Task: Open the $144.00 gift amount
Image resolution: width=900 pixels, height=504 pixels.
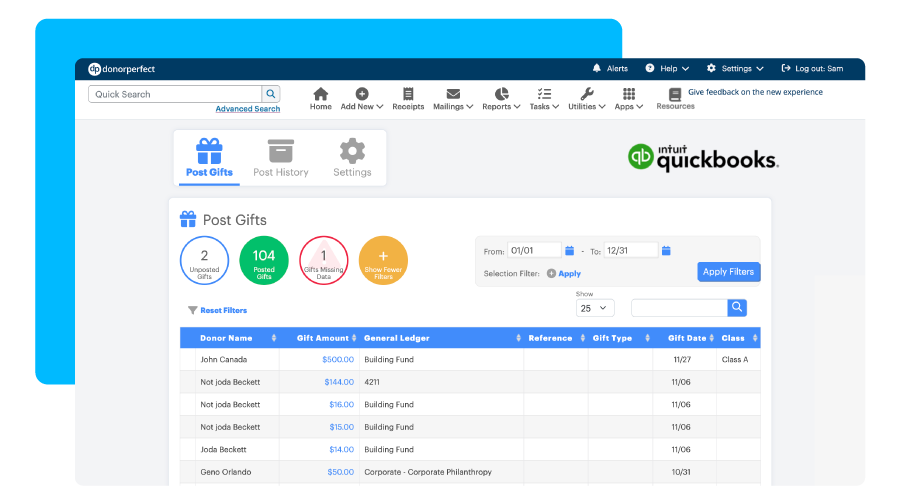Action: 339,382
